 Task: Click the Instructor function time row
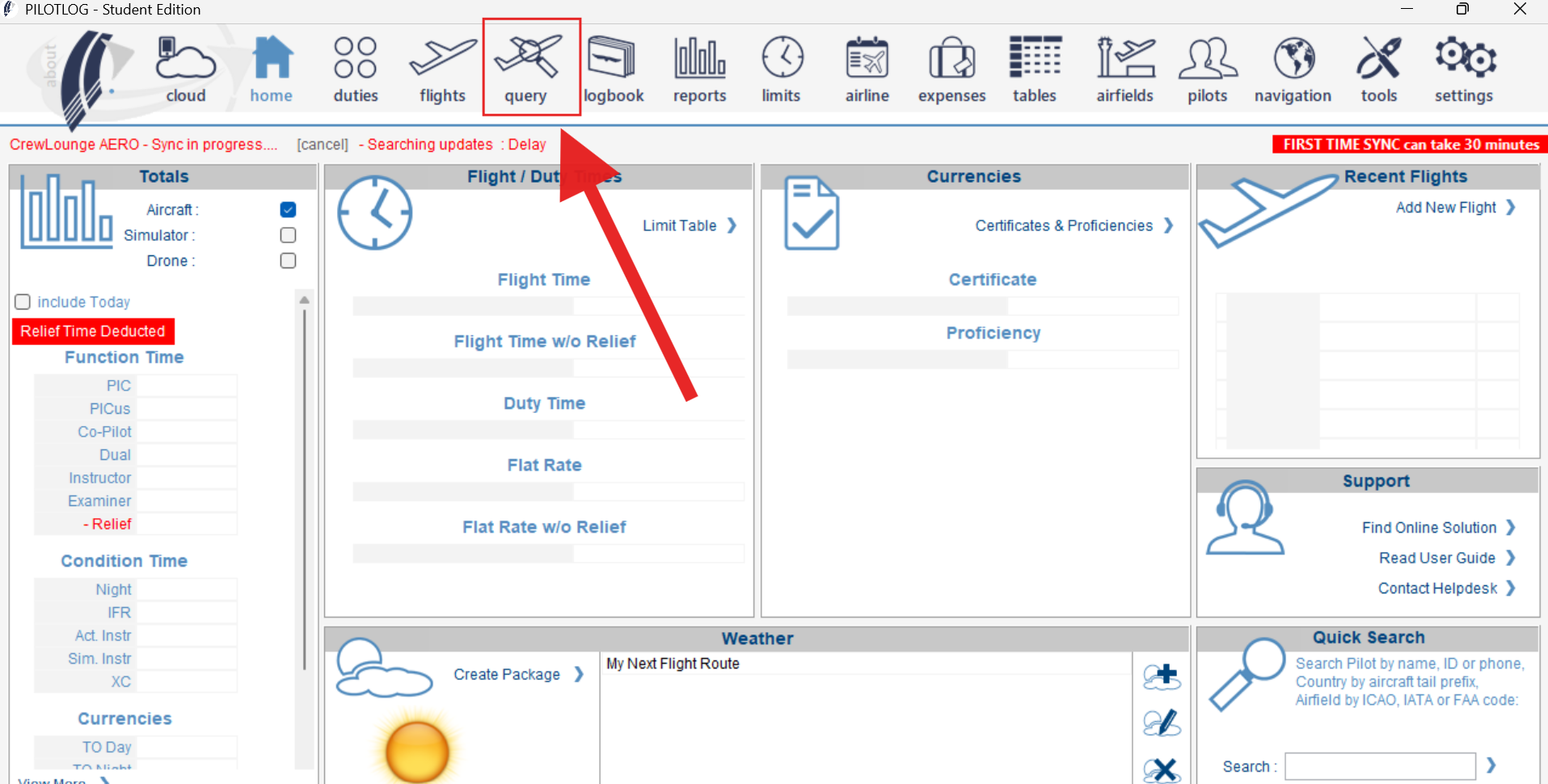coord(136,478)
